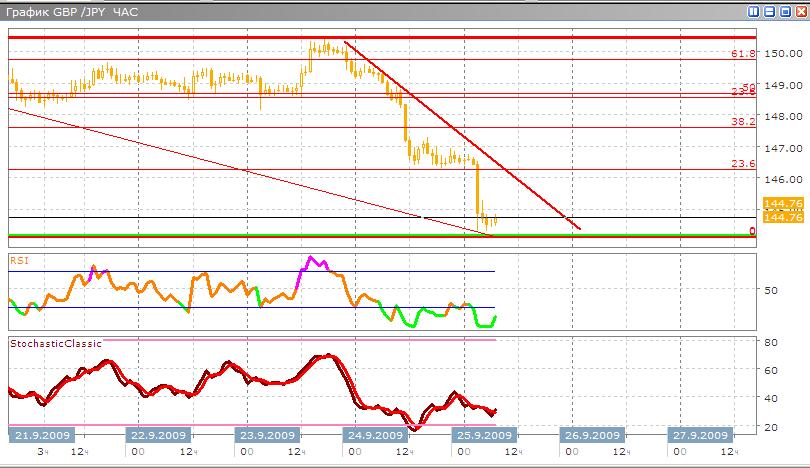Pick the 25.9.2009 date marker
Viewport: 810px width, 468px height.
point(485,435)
